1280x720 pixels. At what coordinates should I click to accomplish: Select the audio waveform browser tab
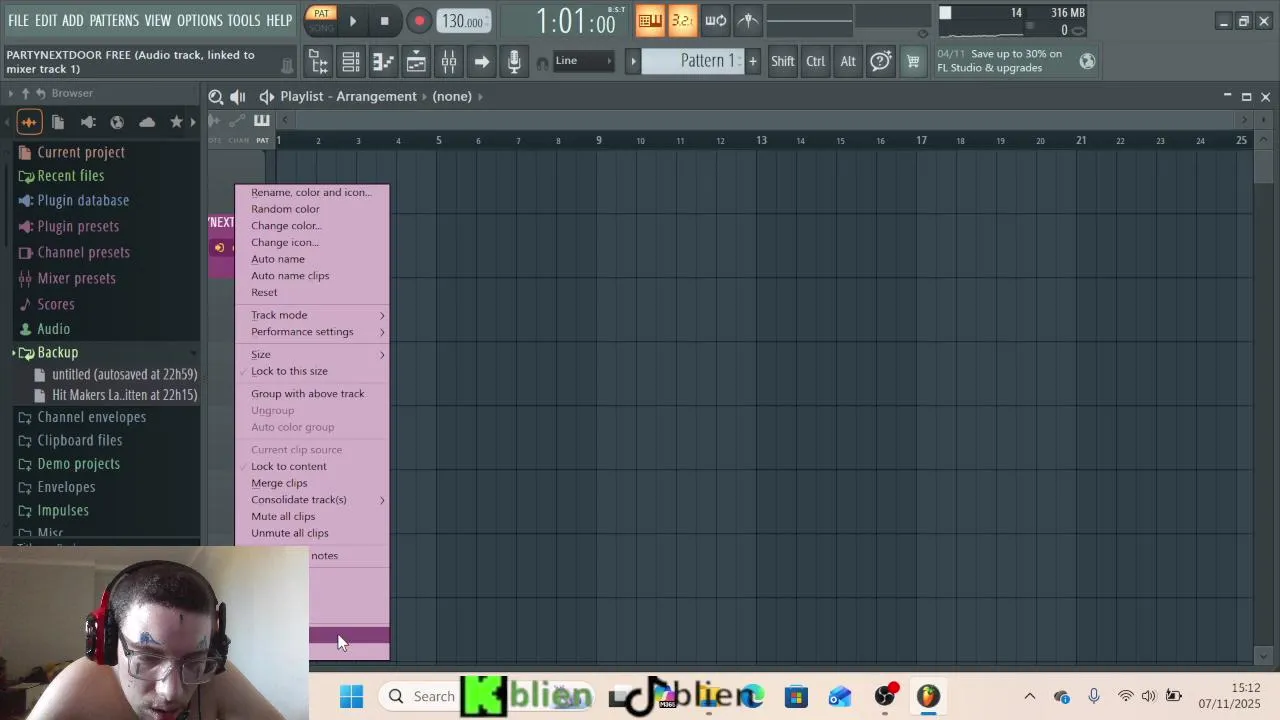[x=28, y=122]
